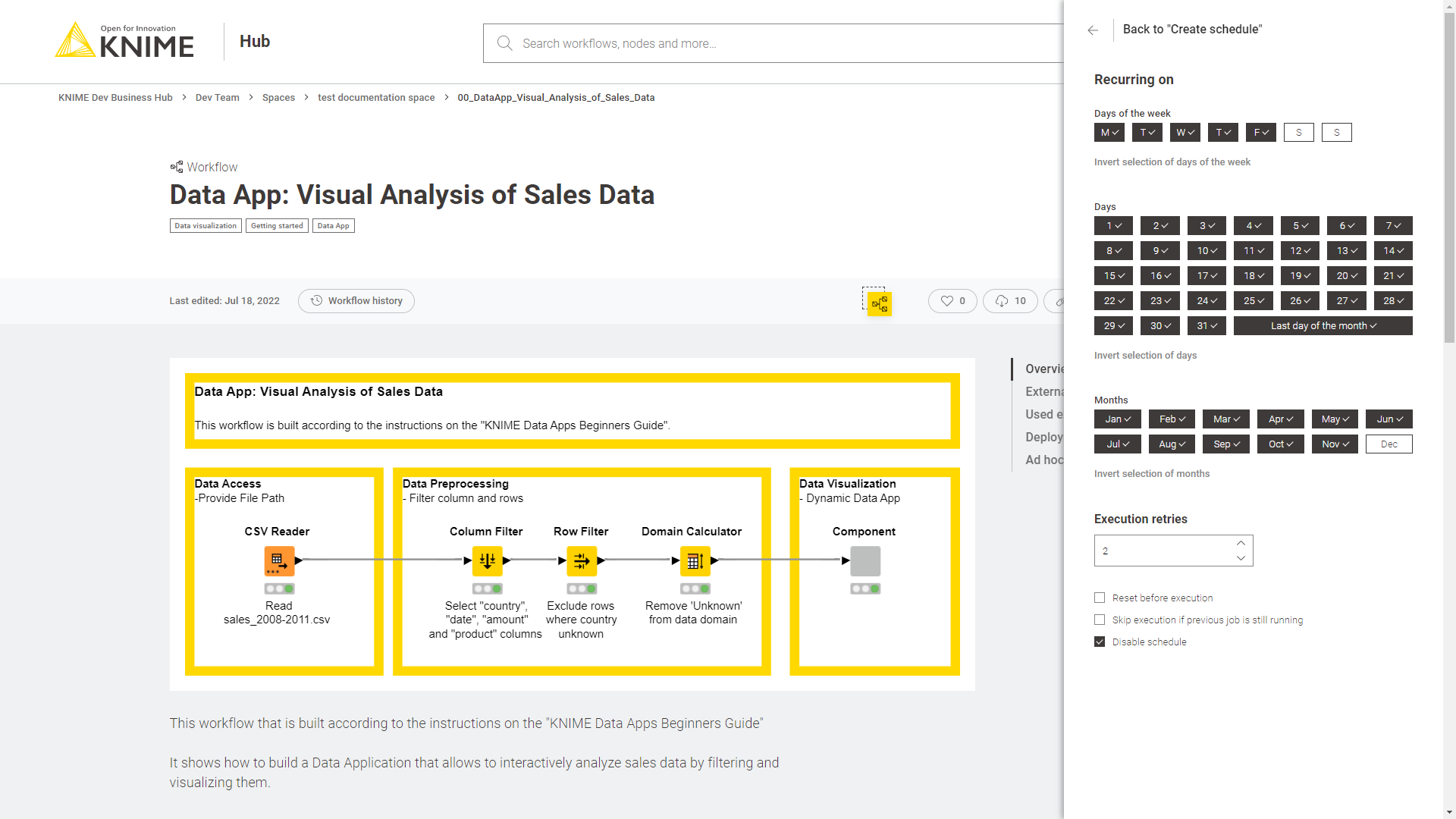The image size is (1456, 819).
Task: Open Spaces breadcrumb
Action: 278,98
